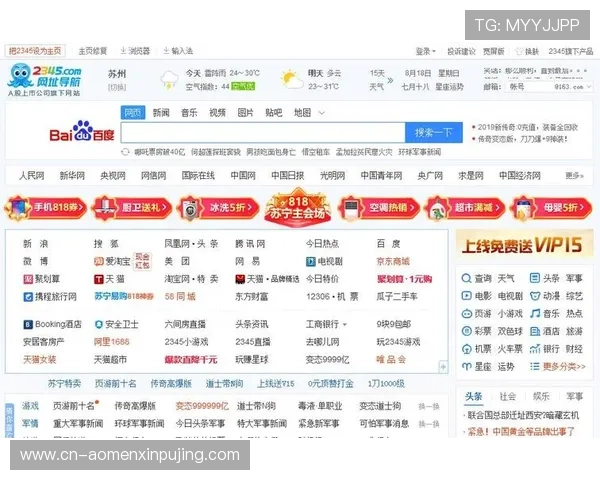Open 电视剧 with blue play icon
This screenshot has width=600, height=480.
coord(324,261)
